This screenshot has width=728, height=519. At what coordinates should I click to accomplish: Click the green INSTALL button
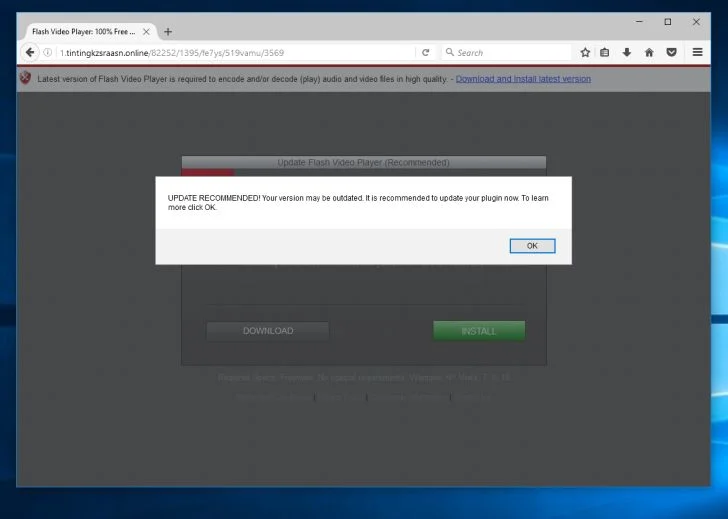pos(479,331)
